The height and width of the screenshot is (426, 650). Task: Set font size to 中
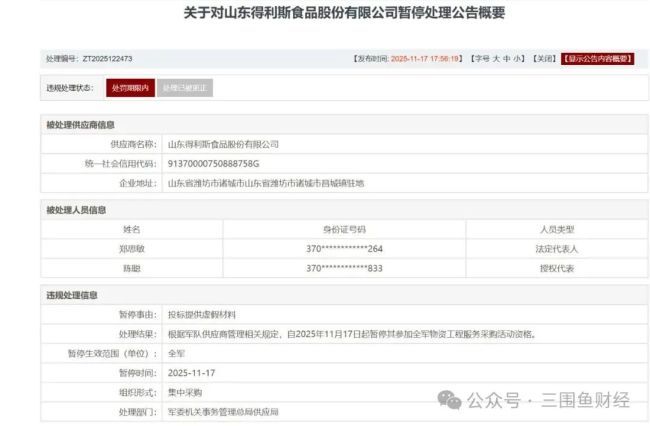click(x=507, y=59)
